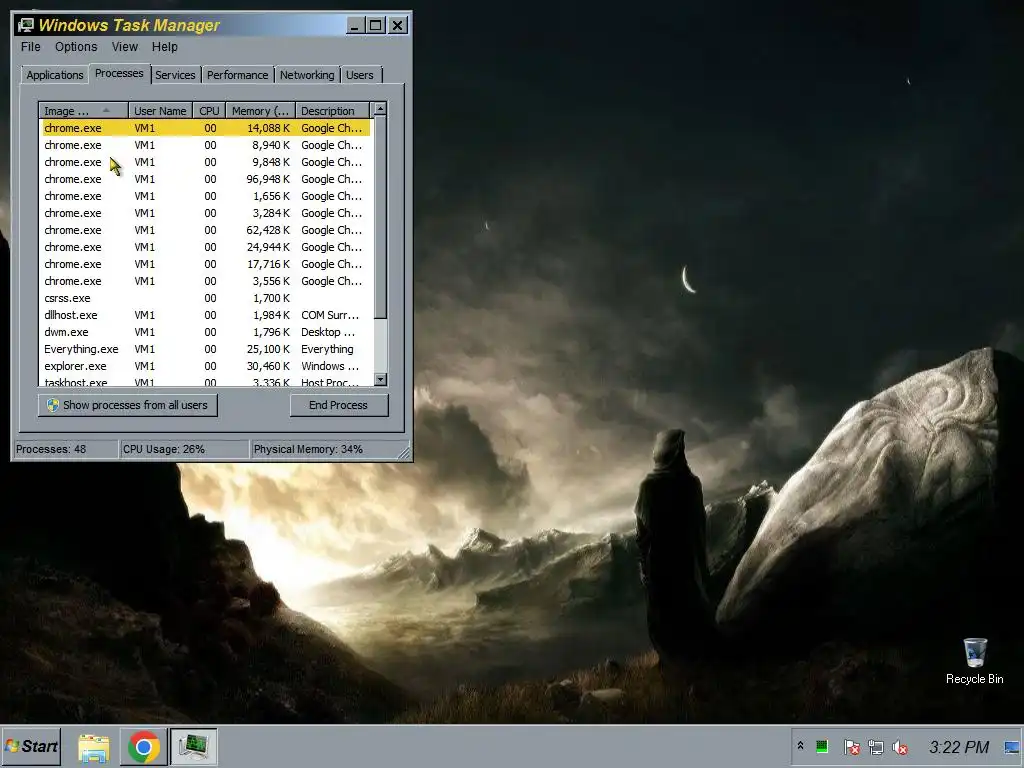Screen dimensions: 1024x768
Task: Click the process list scroll up arrow
Action: click(x=381, y=109)
